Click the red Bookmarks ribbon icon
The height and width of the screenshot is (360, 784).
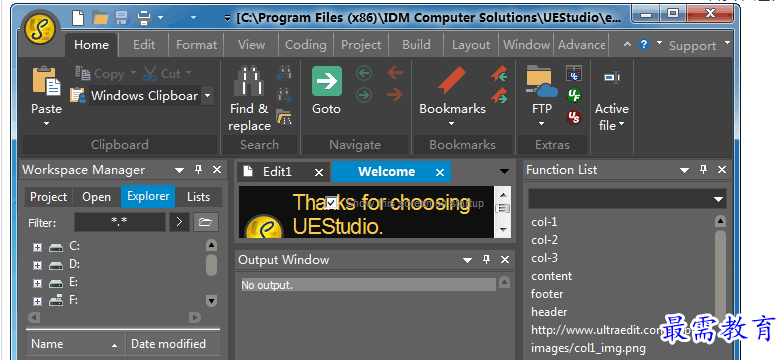[x=452, y=80]
